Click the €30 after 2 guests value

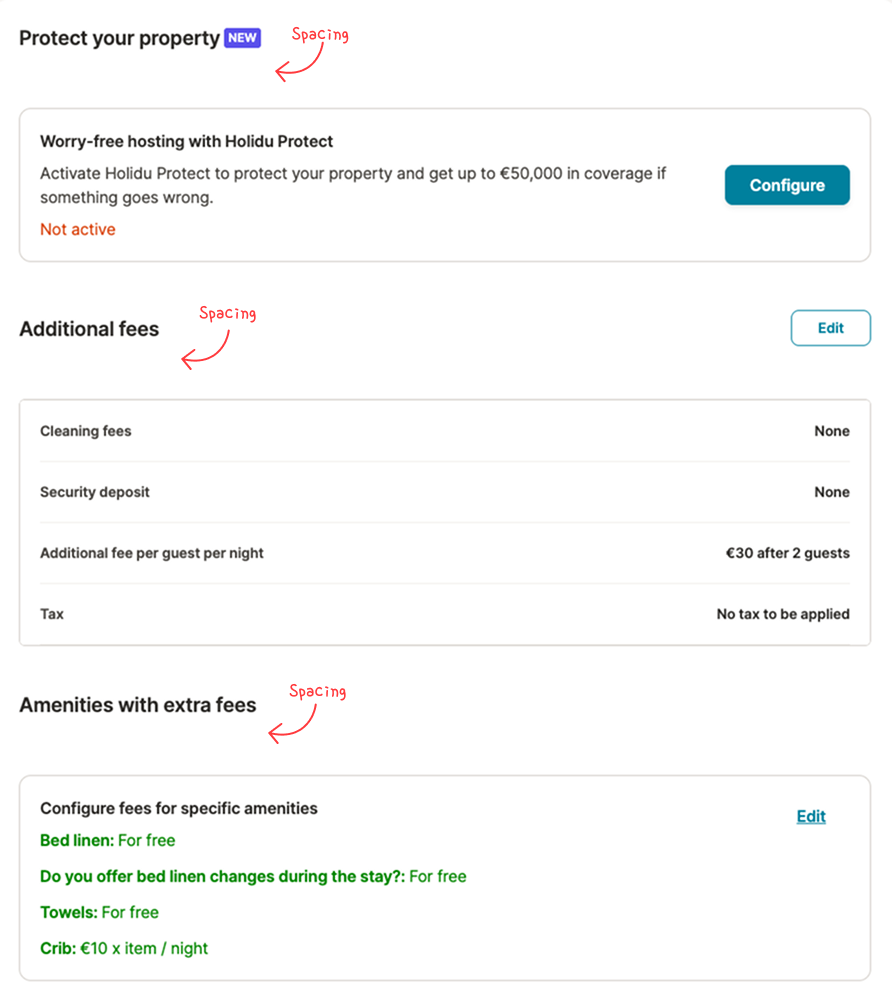[x=788, y=553]
